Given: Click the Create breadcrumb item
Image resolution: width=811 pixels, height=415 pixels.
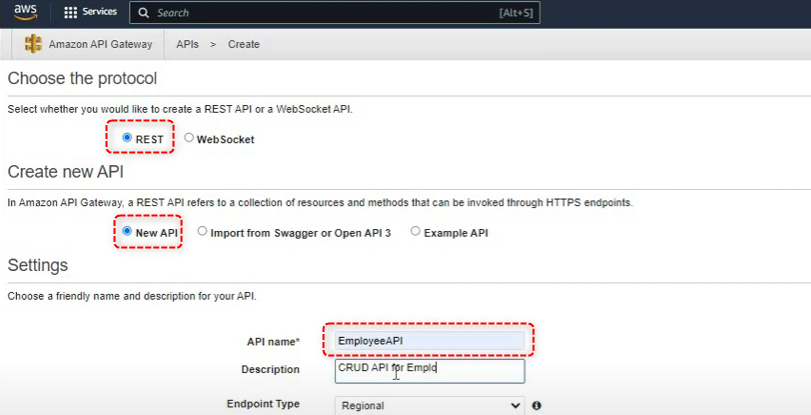Looking at the screenshot, I should pyautogui.click(x=244, y=44).
